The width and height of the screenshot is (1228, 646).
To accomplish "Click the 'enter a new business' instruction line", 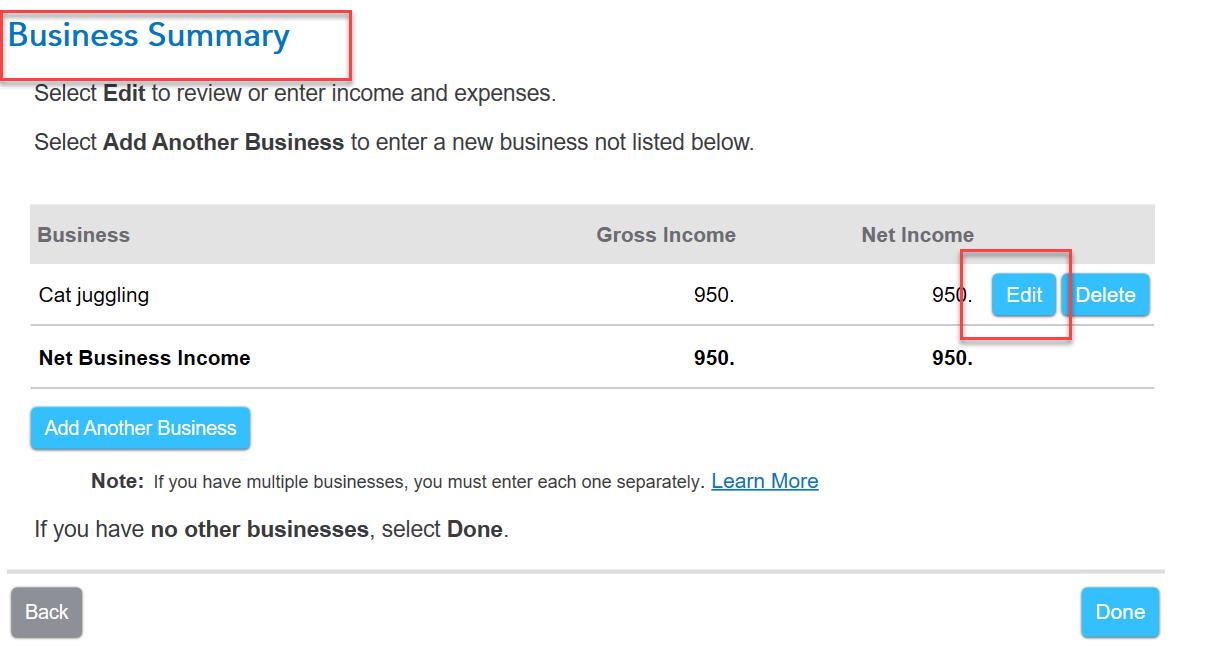I will point(394,142).
